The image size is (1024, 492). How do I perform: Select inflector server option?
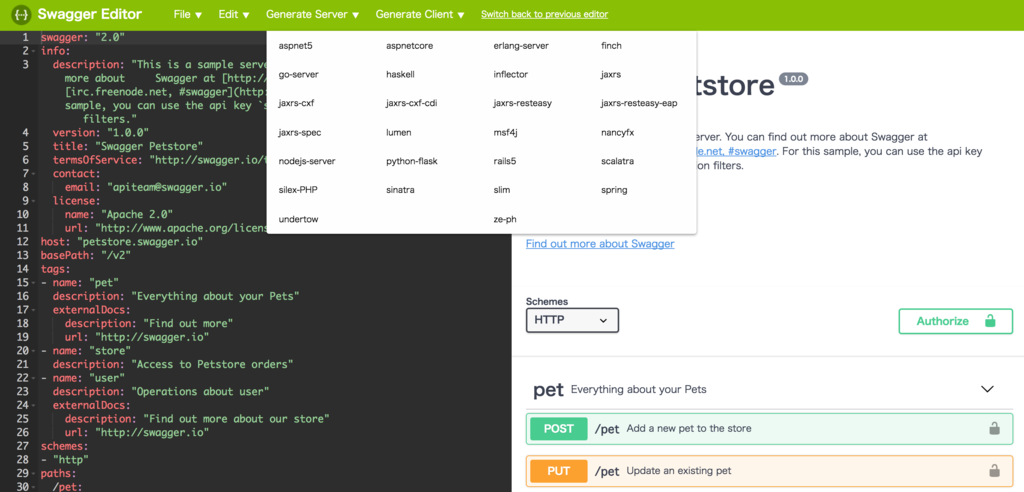[511, 74]
